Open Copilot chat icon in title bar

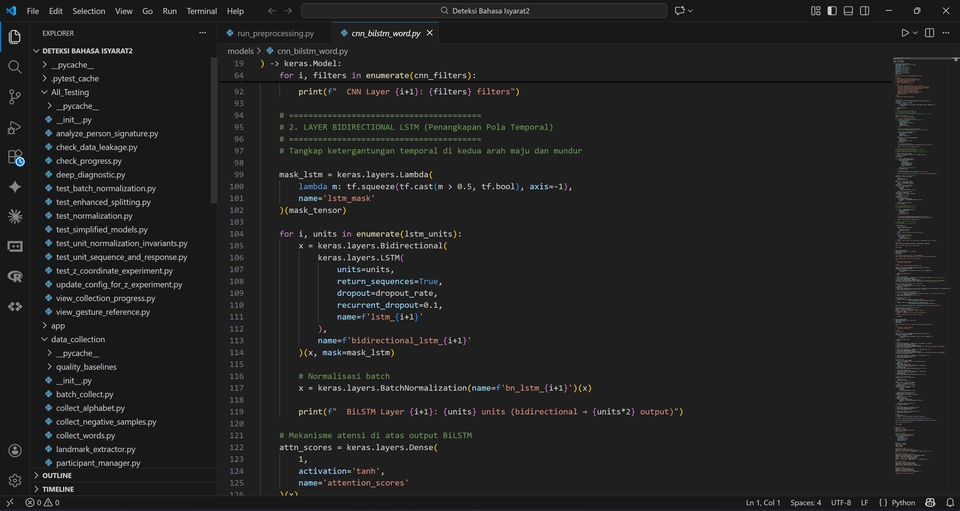[x=680, y=11]
